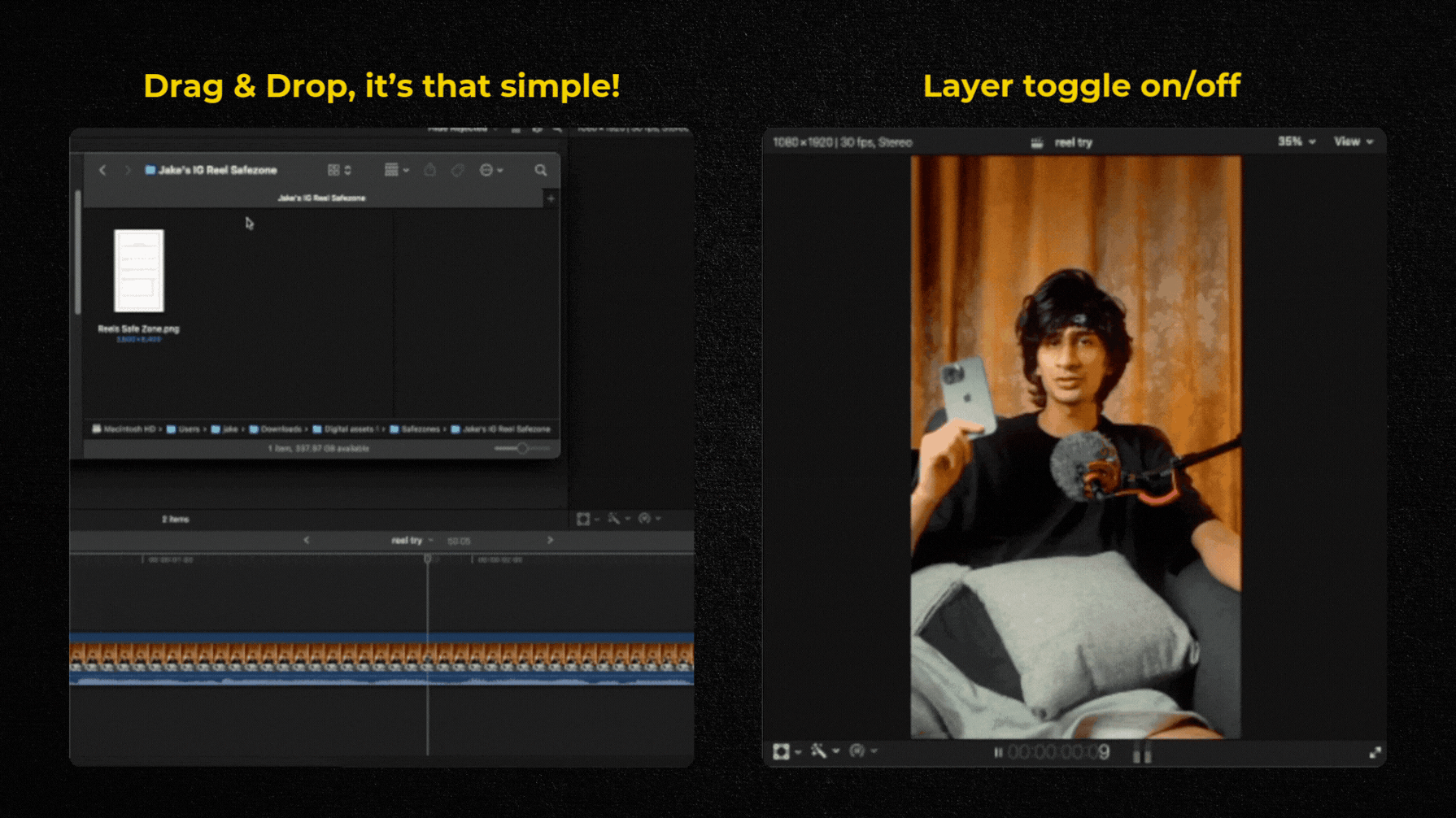Click Downloads in the Finder path bar
Screen dimensions: 1456x818
click(x=275, y=429)
